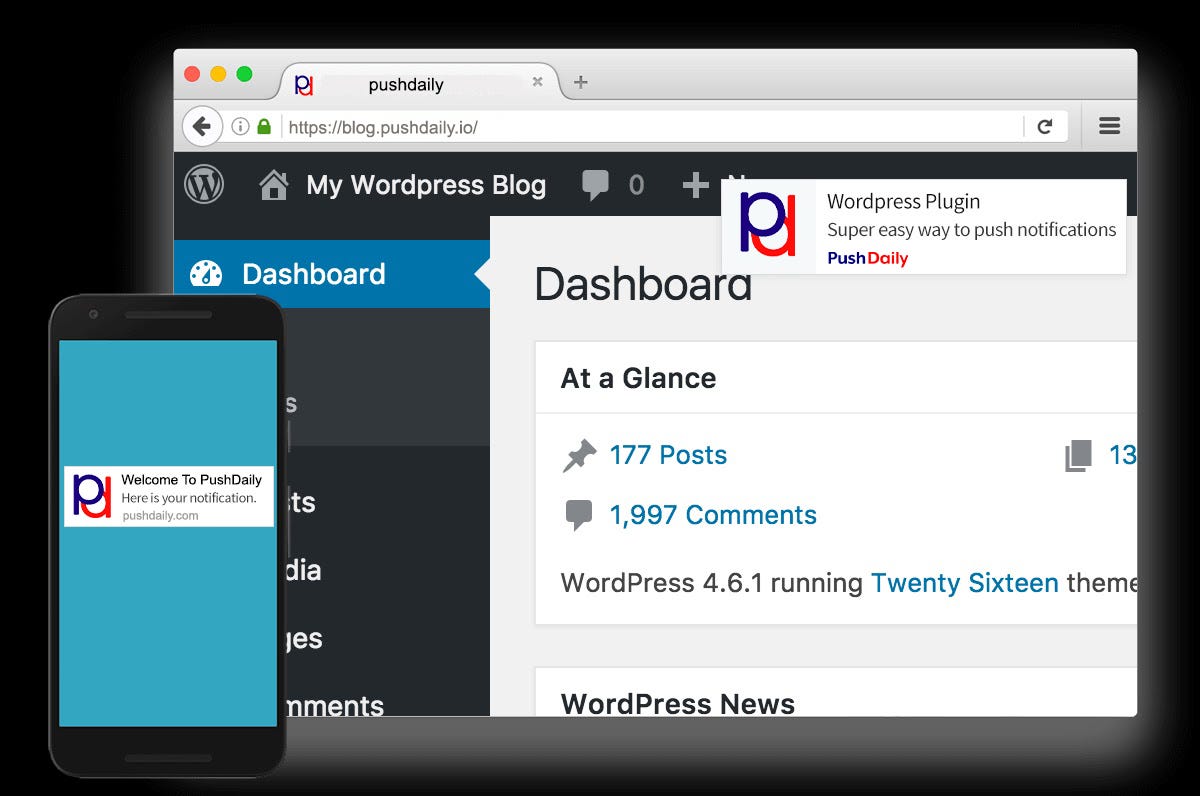Reload the page using the refresh icon
This screenshot has width=1200, height=796.
(1046, 126)
